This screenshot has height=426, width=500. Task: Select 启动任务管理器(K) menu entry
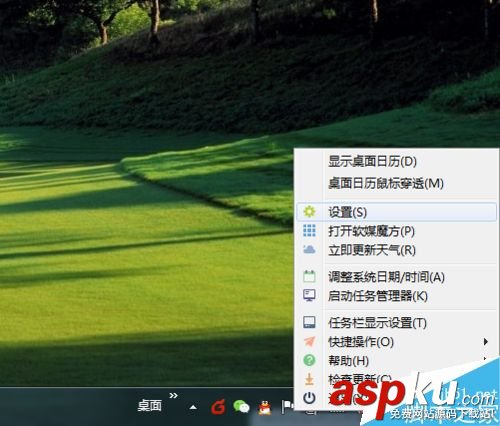coord(396,296)
